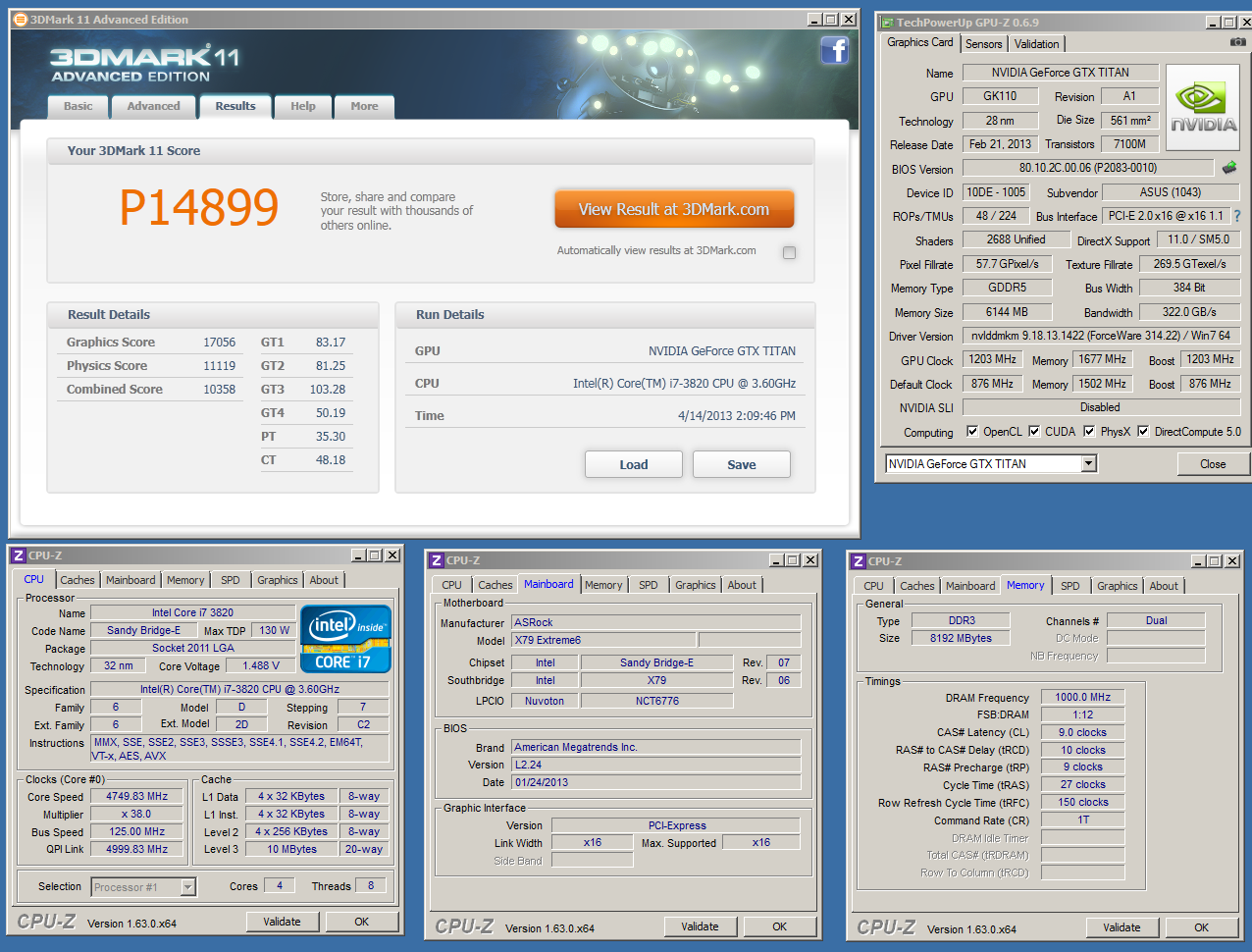Open the GPU selection dropdown in GPU-Z

tap(1089, 463)
